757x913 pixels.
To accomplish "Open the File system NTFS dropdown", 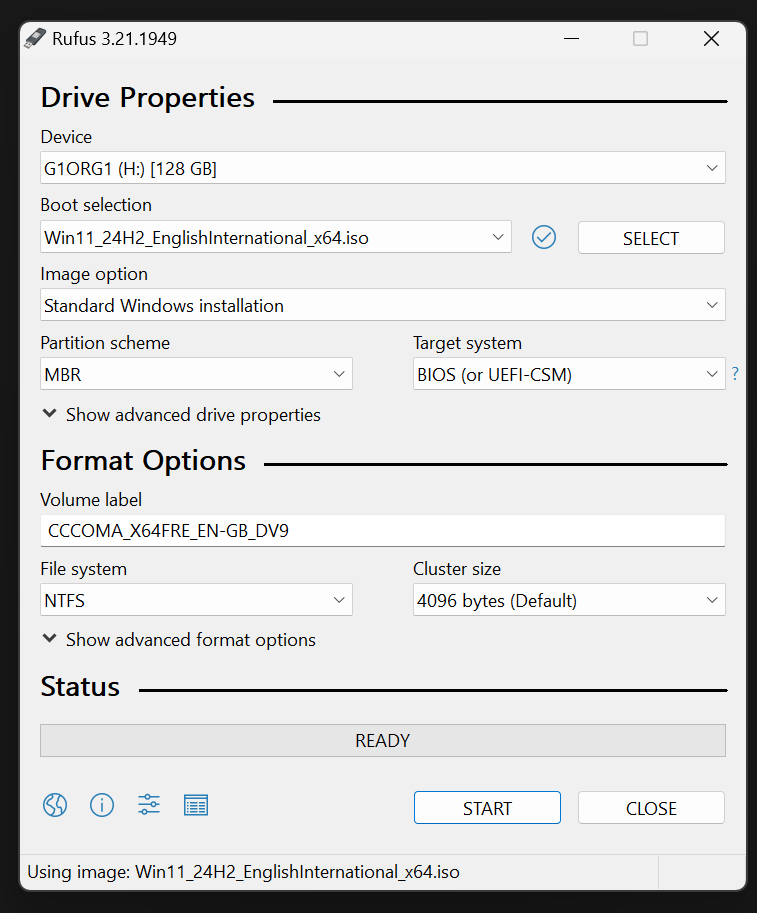I will click(x=196, y=601).
